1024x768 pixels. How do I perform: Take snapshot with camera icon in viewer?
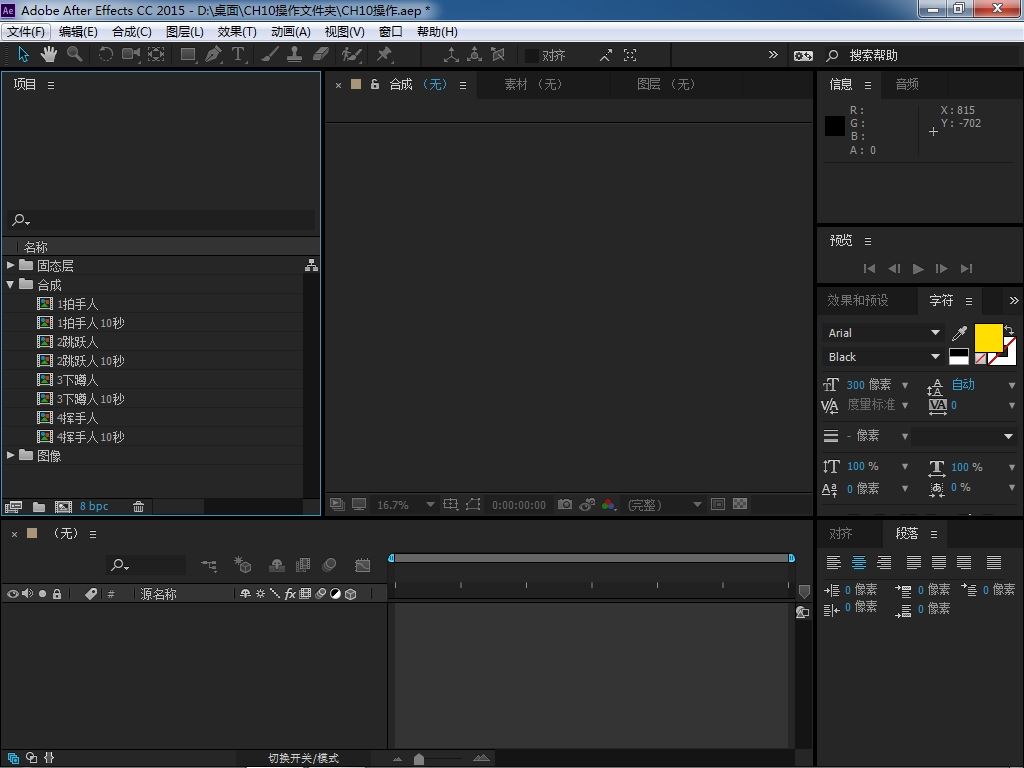point(565,504)
